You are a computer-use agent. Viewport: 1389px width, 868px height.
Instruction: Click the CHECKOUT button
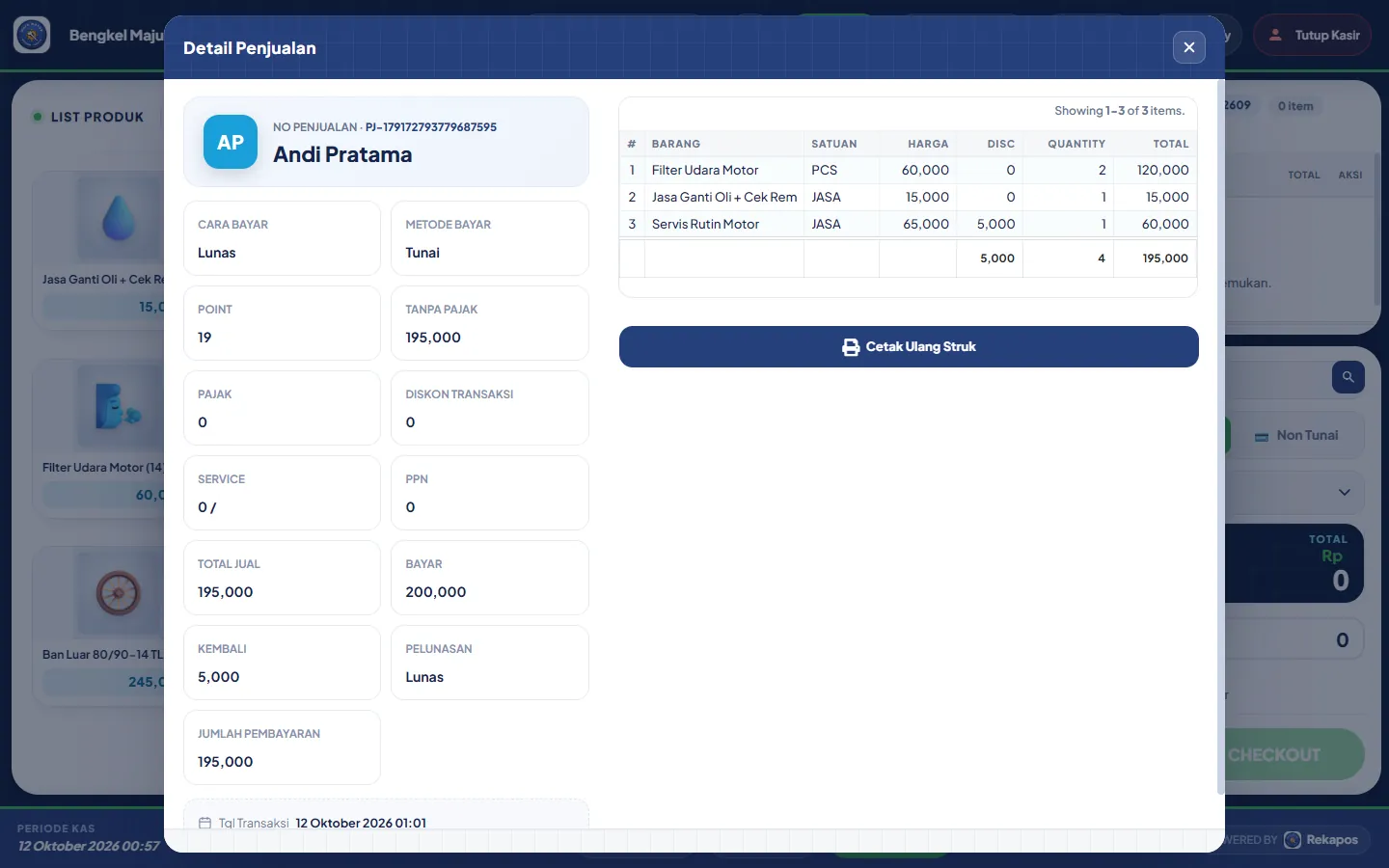[1293, 754]
